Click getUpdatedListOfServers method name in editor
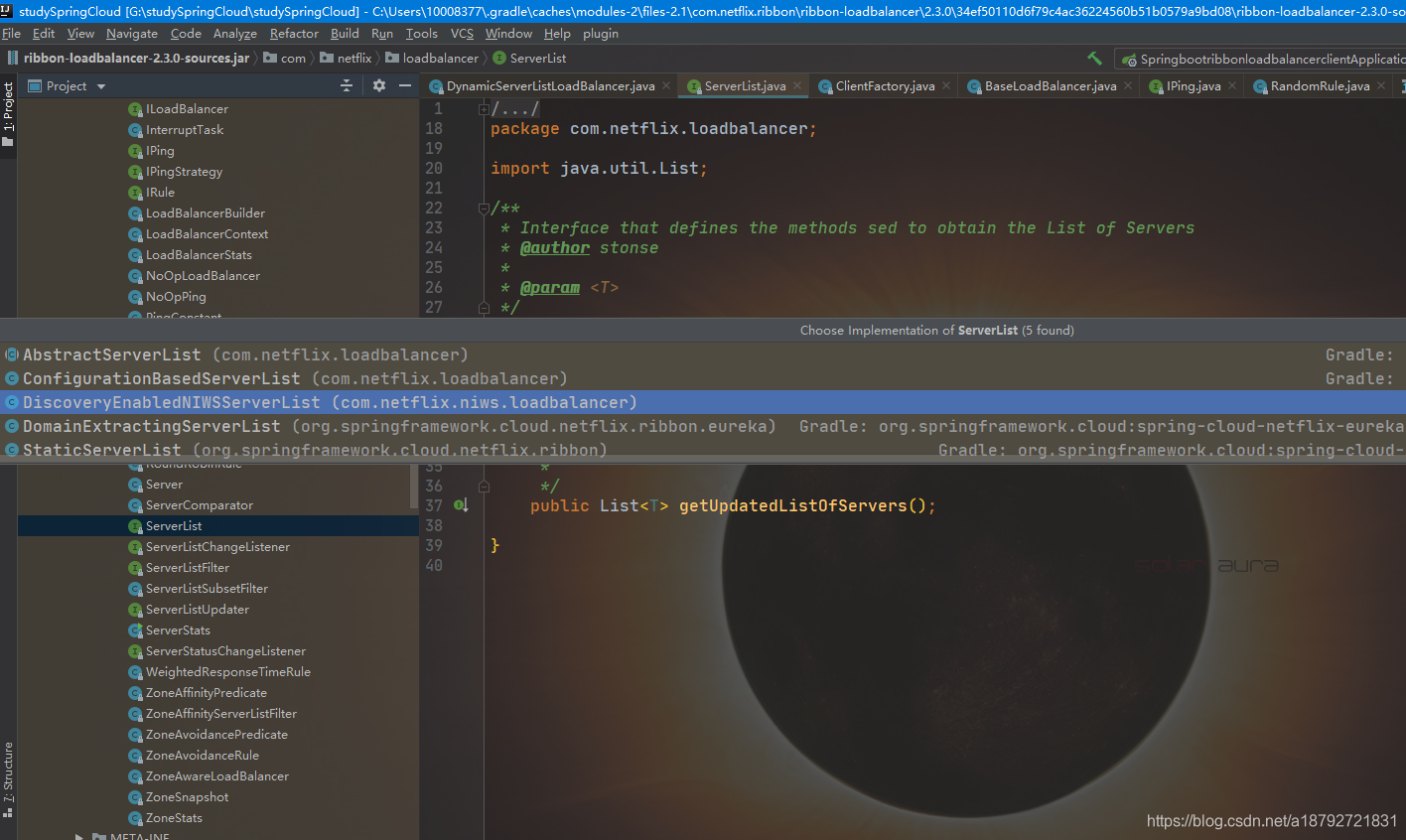The image size is (1406, 840). coord(792,505)
